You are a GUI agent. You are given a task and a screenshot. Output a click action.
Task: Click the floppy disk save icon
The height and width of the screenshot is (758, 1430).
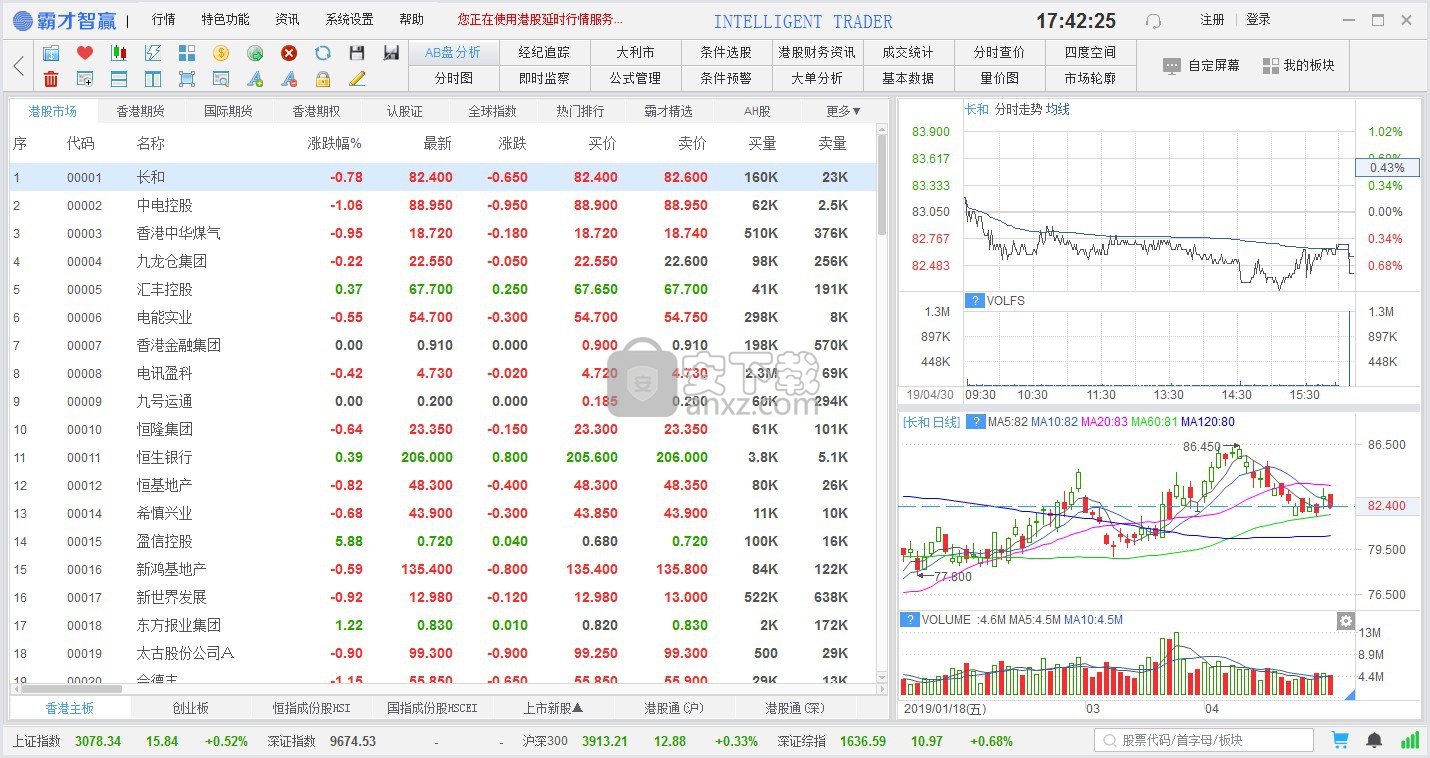(x=357, y=53)
